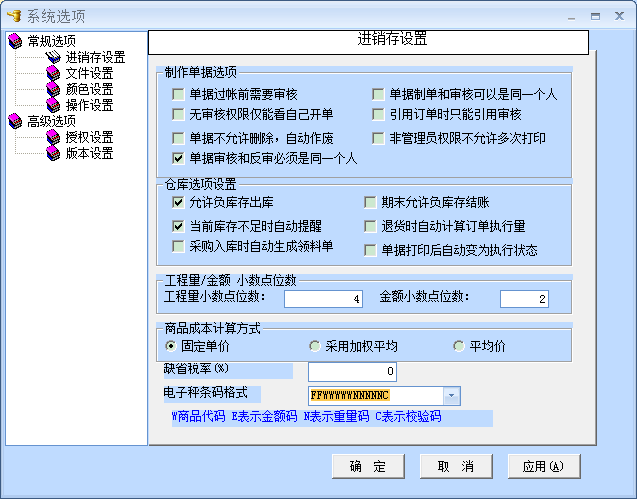Open 电子秤条码格式 dropdown arrow
This screenshot has width=637, height=499.
click(451, 396)
